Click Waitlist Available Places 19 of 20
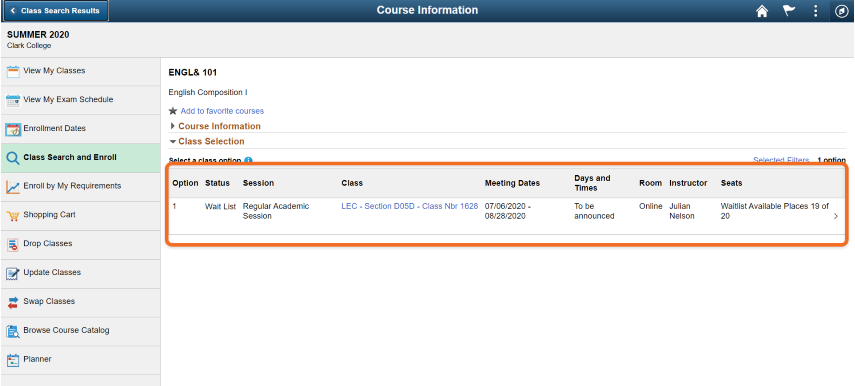 [775, 211]
